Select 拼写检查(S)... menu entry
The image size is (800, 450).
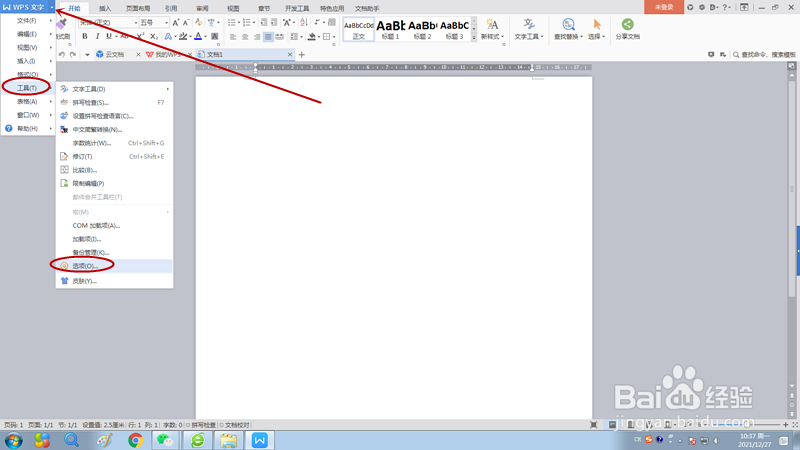coord(114,103)
